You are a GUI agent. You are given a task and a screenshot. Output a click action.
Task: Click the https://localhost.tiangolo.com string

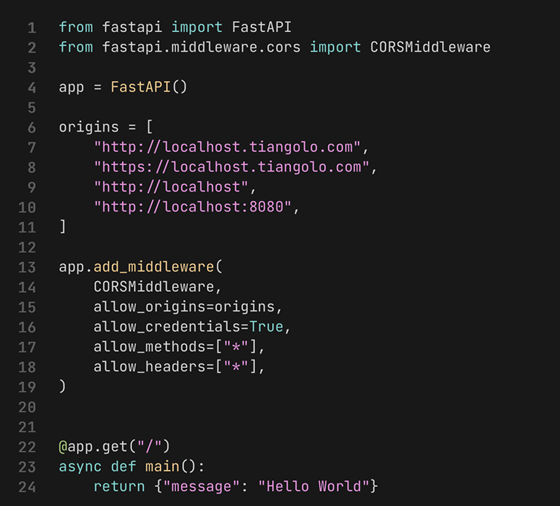pos(231,167)
